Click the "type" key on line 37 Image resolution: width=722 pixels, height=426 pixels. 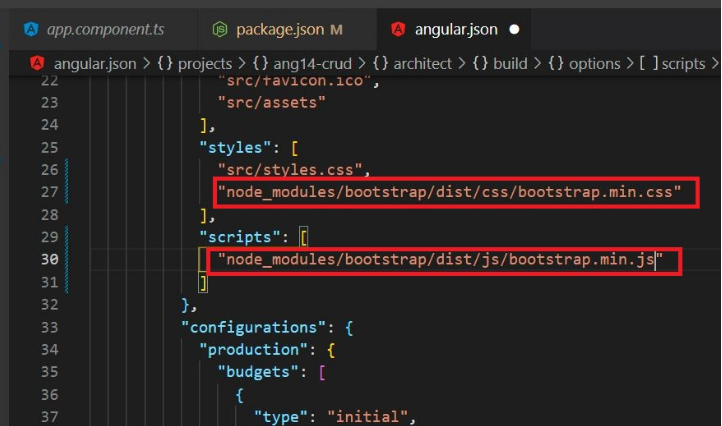280,417
